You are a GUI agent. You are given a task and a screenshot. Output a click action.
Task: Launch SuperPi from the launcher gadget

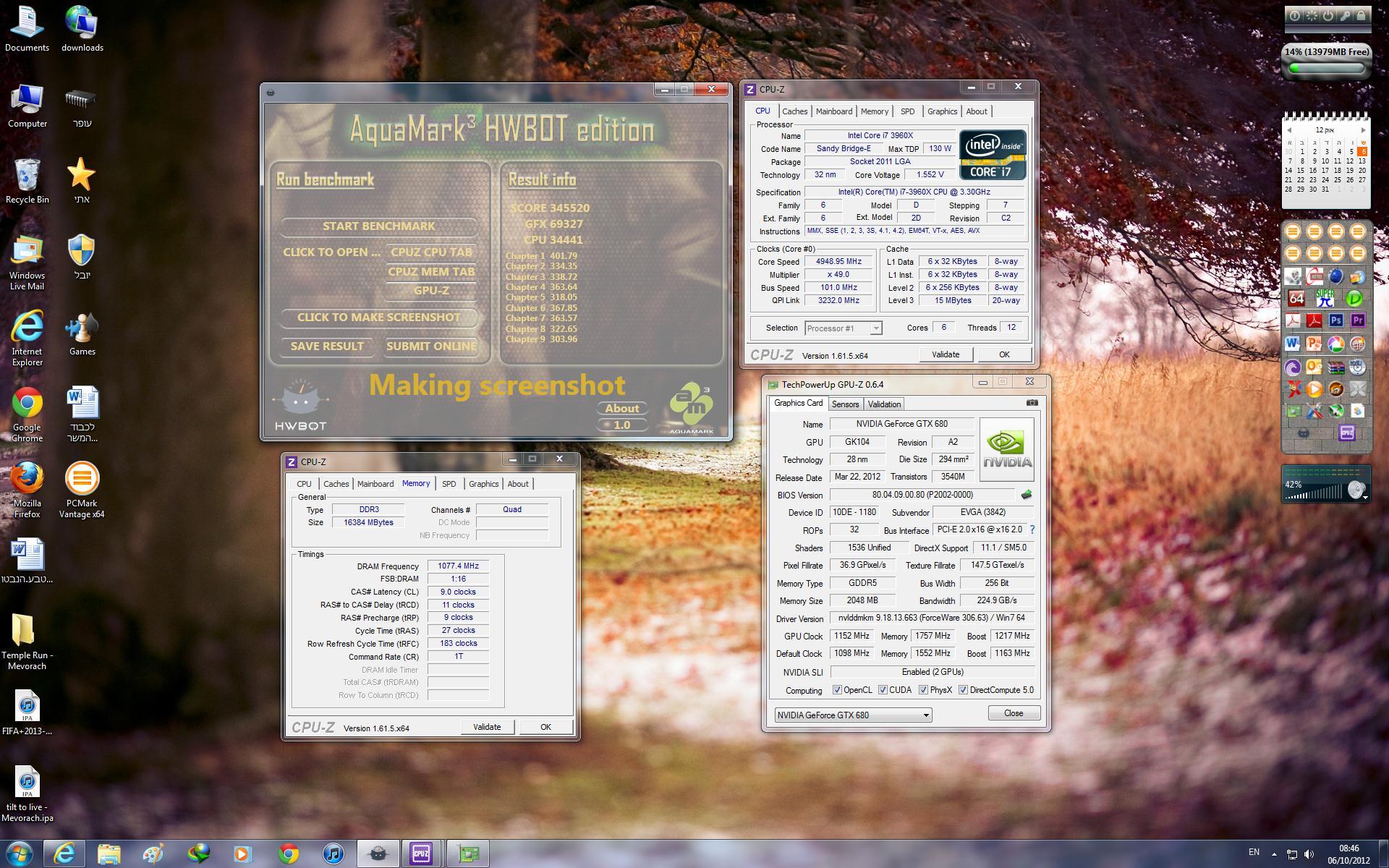(1325, 297)
